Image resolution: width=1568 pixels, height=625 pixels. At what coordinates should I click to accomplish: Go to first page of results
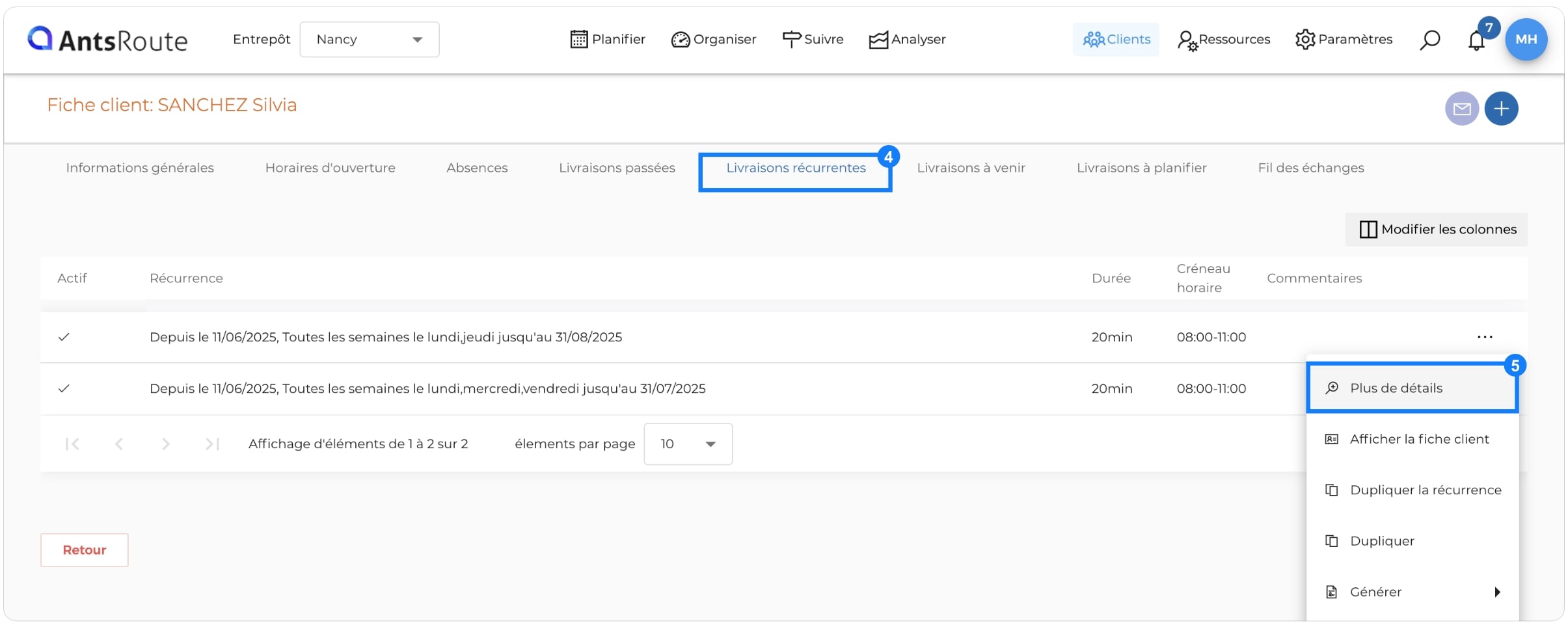(x=72, y=444)
